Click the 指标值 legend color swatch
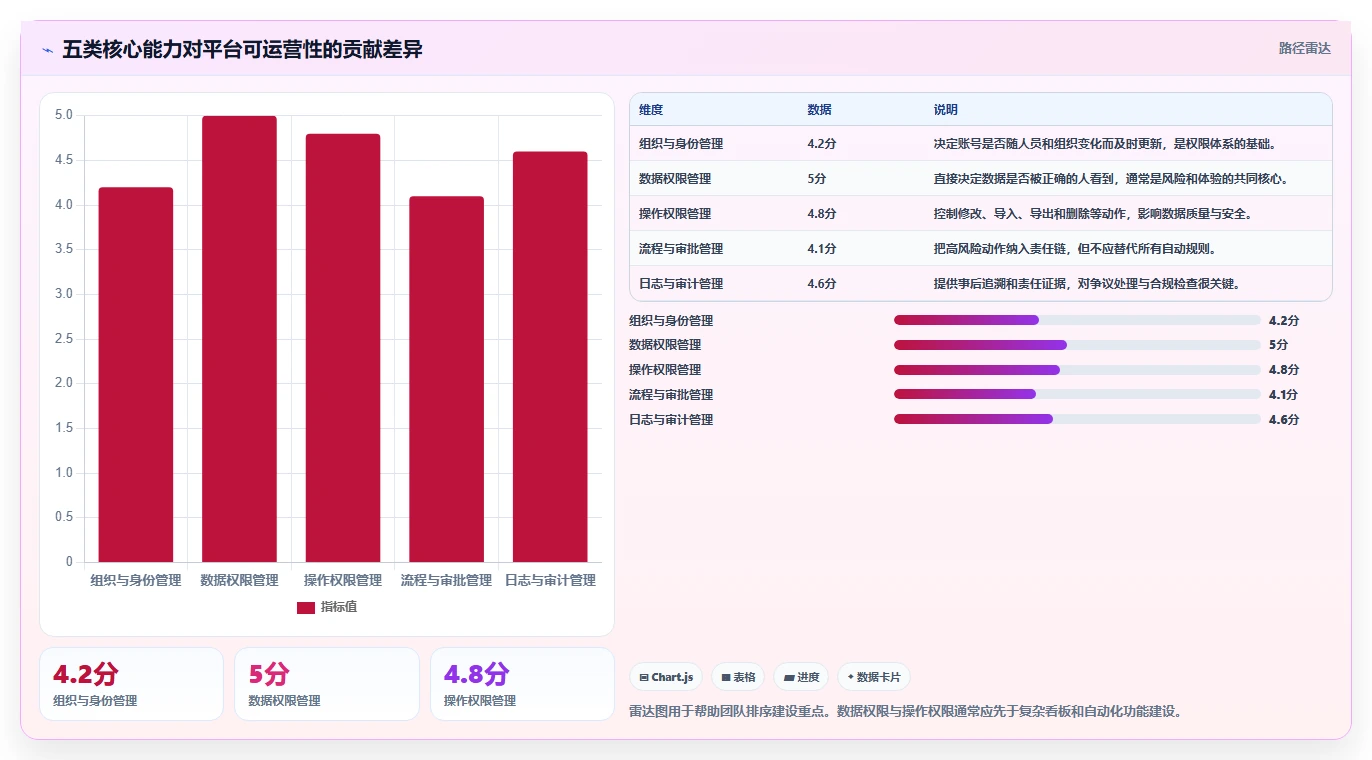This screenshot has width=1372, height=760. click(x=306, y=607)
